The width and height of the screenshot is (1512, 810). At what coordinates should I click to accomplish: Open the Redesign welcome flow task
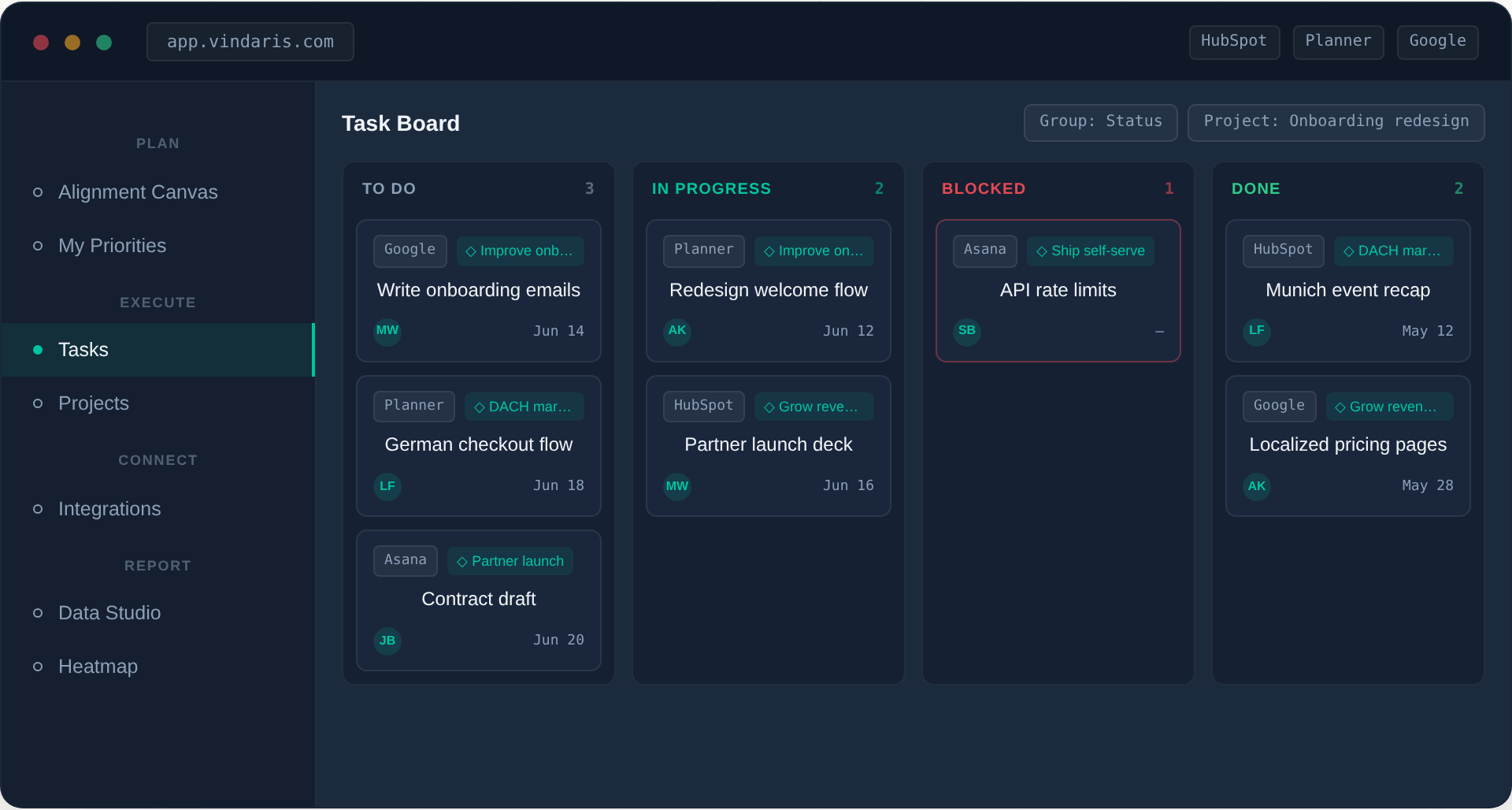point(769,290)
